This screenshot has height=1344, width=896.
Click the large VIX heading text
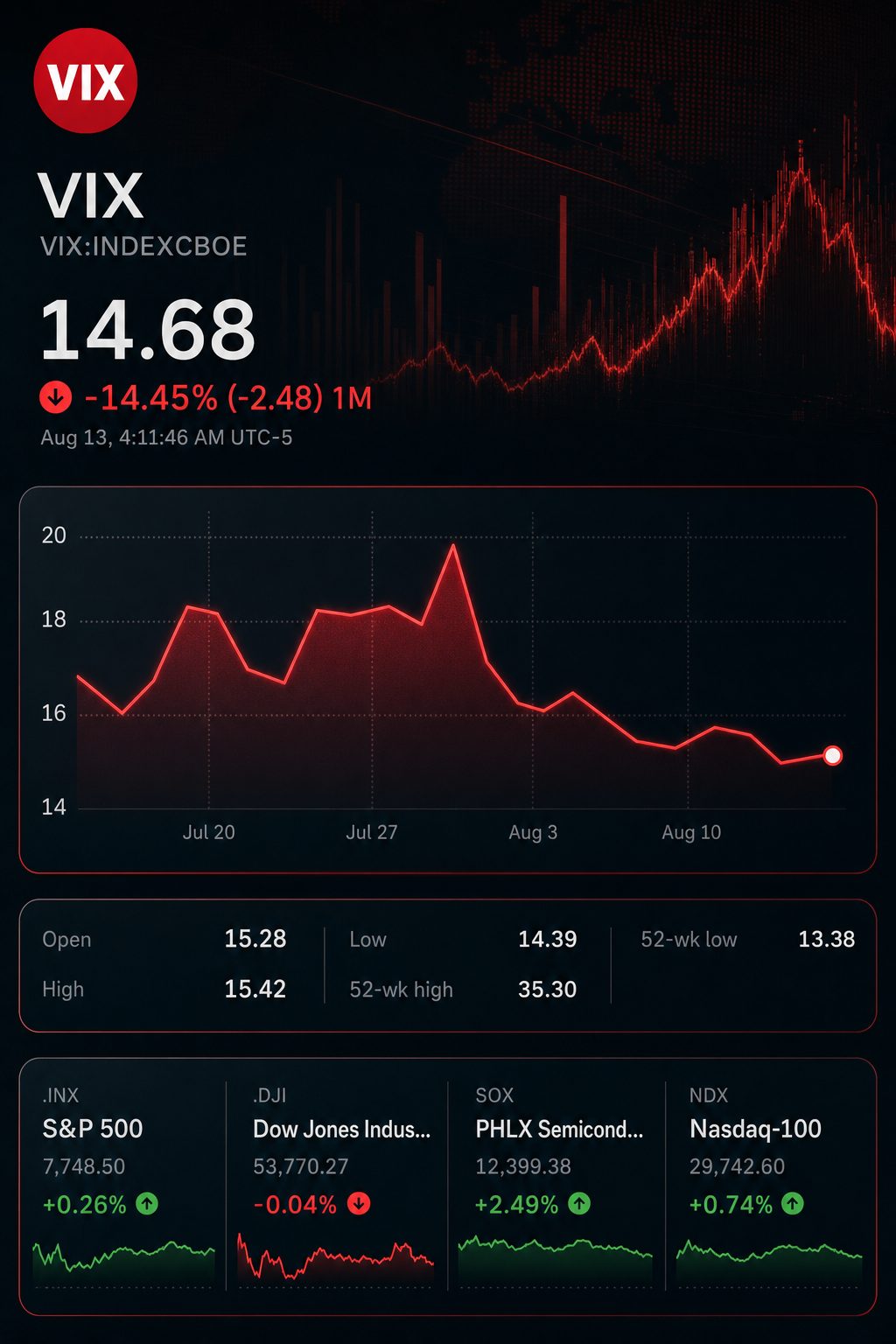[x=91, y=195]
